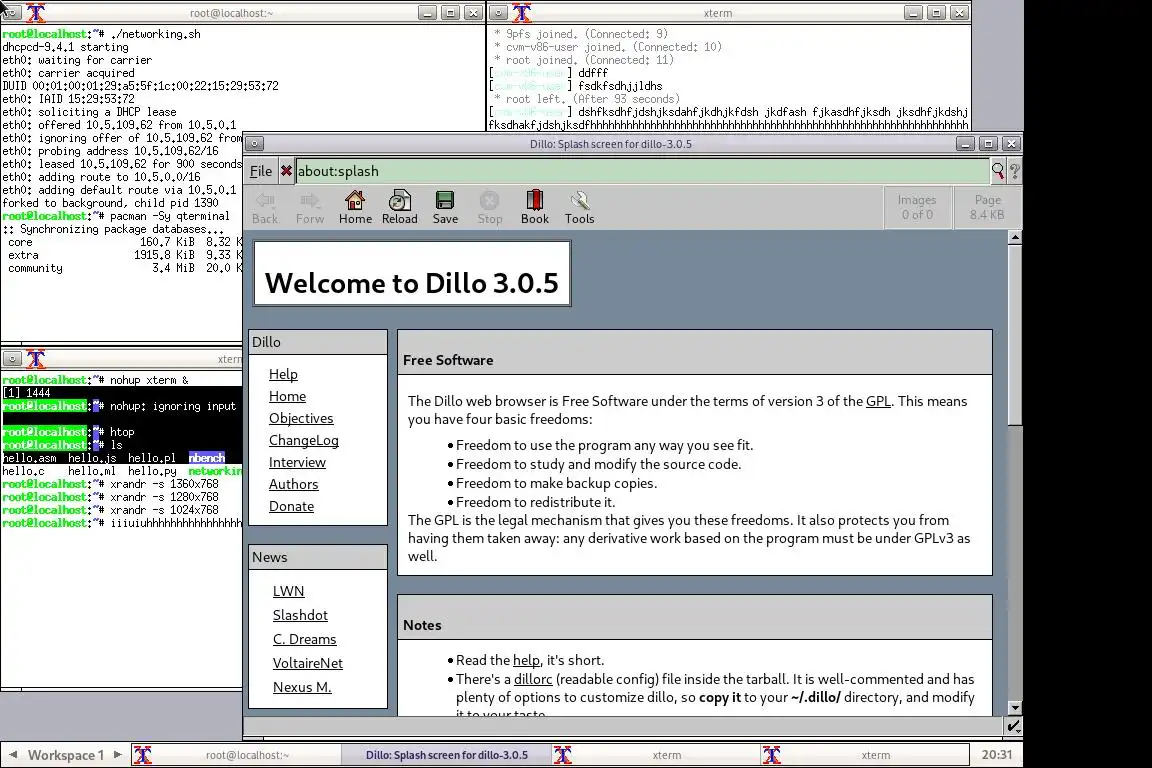Click 'xrandr -s 1024x768' line in xterm
1152x768 pixels.
point(165,510)
